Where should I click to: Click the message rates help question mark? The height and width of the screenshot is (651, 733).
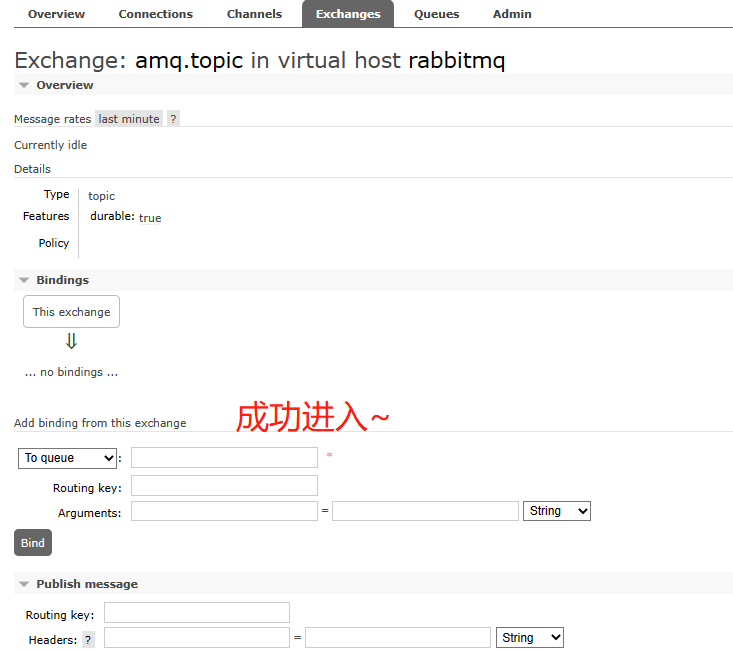pos(173,119)
